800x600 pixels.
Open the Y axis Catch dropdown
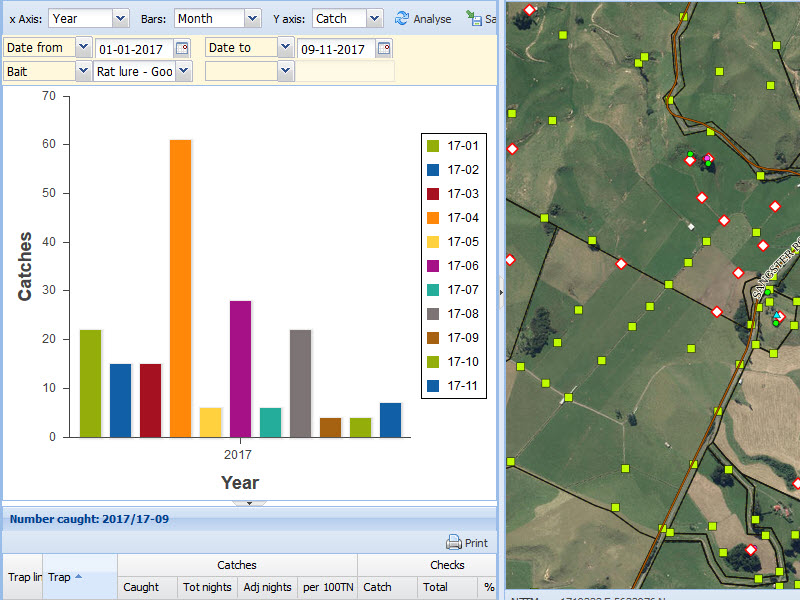tap(374, 18)
